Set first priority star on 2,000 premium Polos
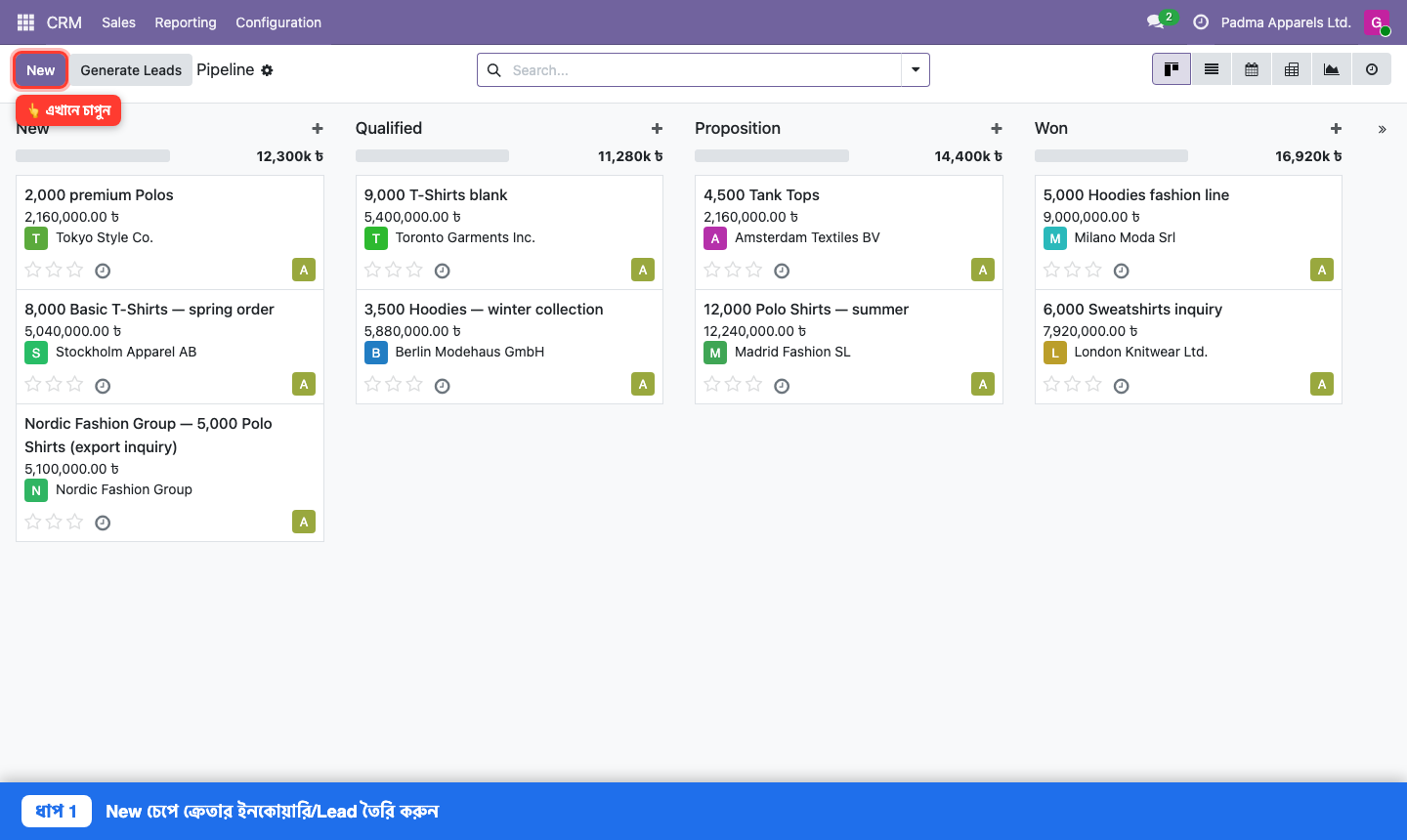1407x840 pixels. pyautogui.click(x=33, y=270)
